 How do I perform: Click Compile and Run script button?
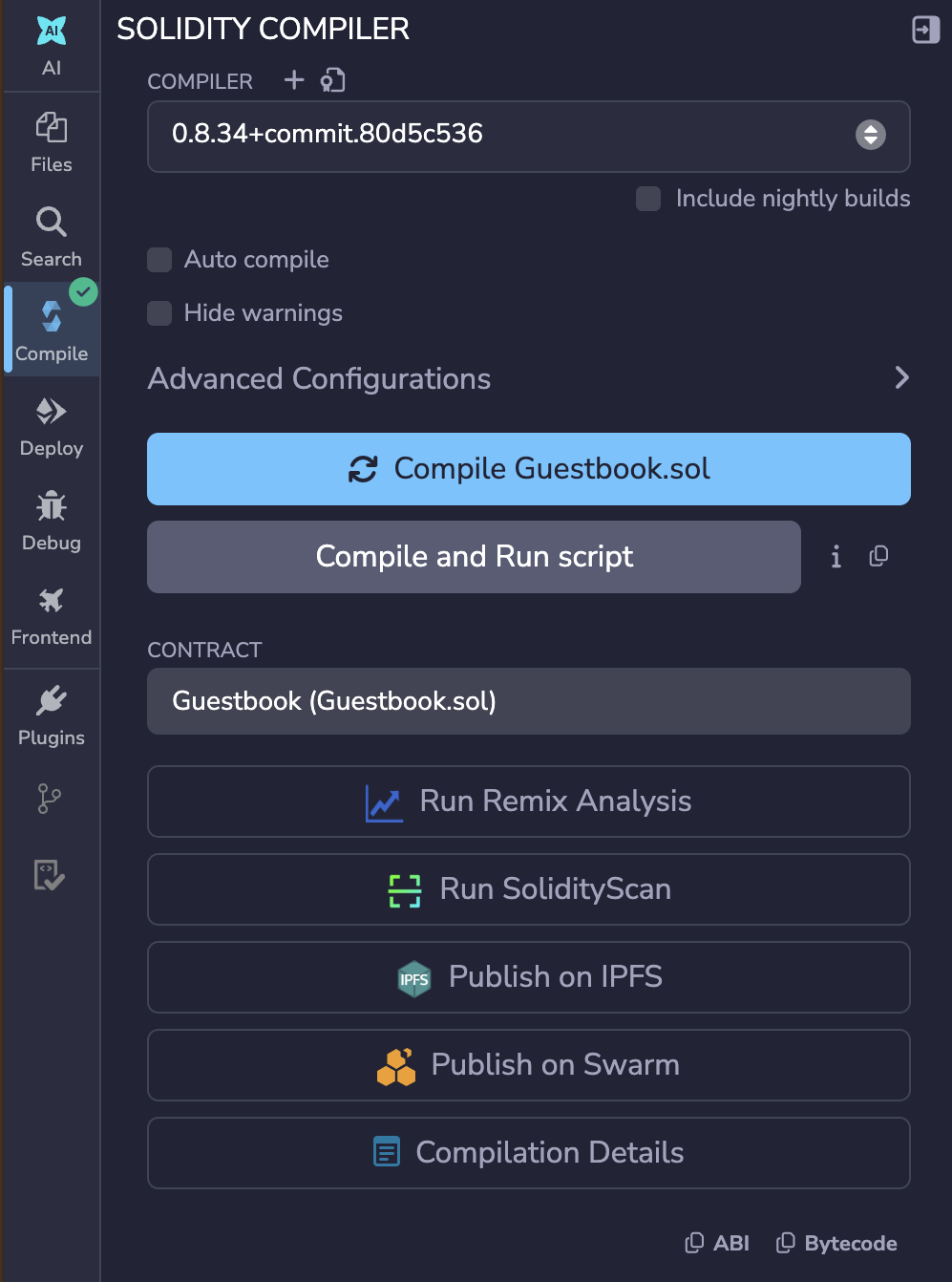click(x=474, y=557)
